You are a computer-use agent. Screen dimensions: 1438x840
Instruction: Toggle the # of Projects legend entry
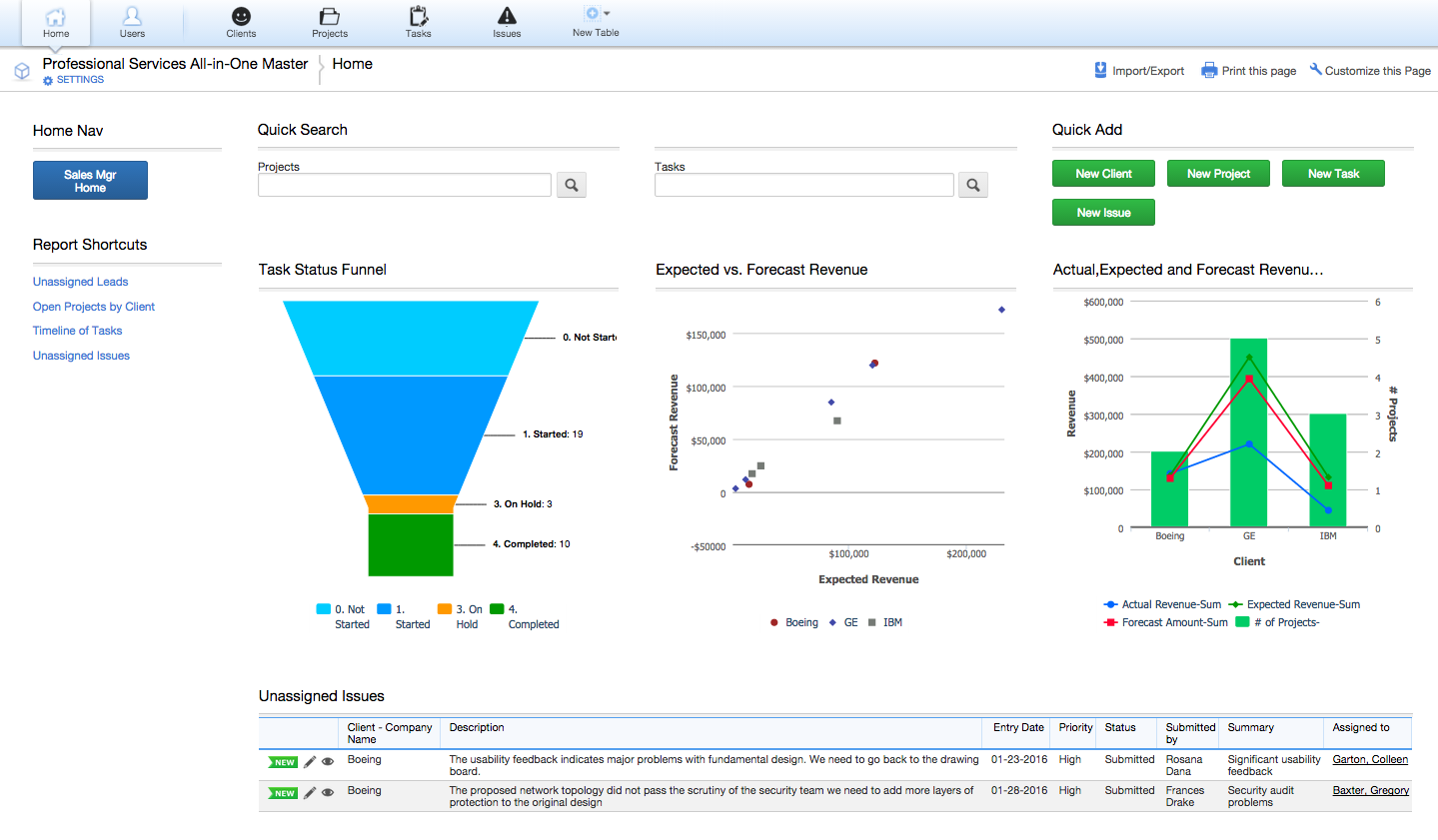coord(1277,622)
